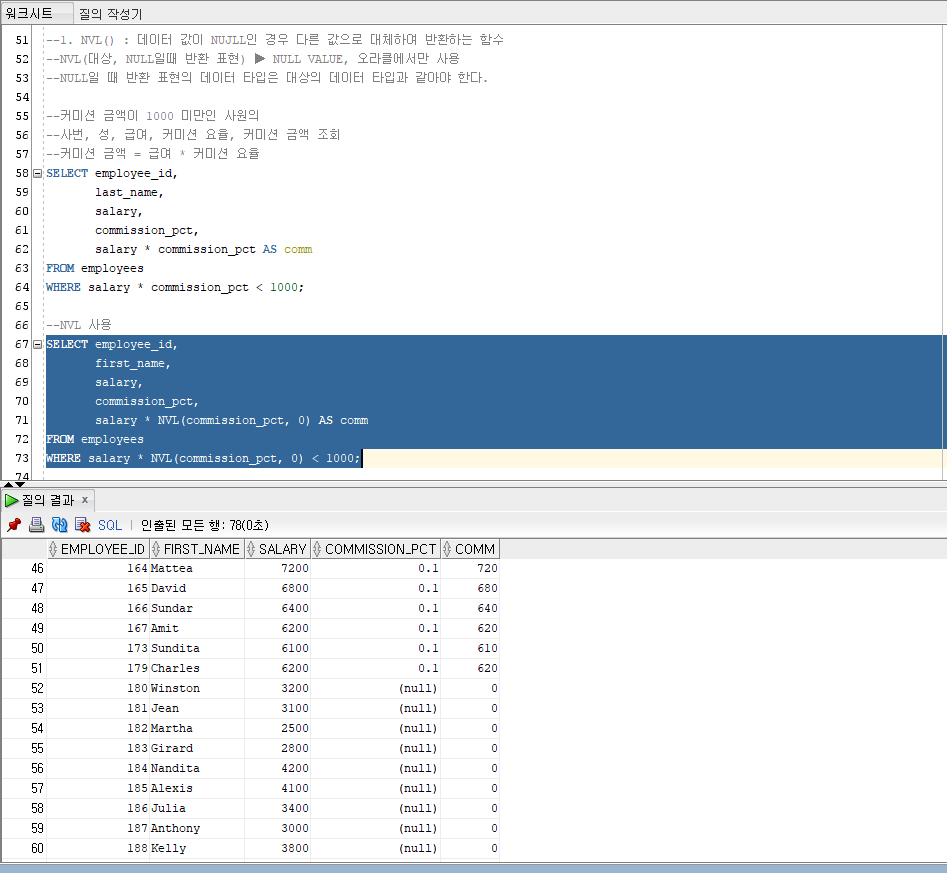Viewport: 947px width, 873px height.
Task: Select the cell containing Amit
Action: coord(196,628)
